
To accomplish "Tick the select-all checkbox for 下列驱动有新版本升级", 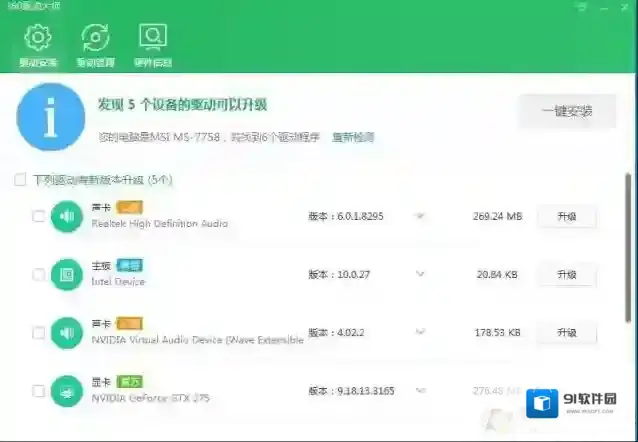I will point(20,180).
